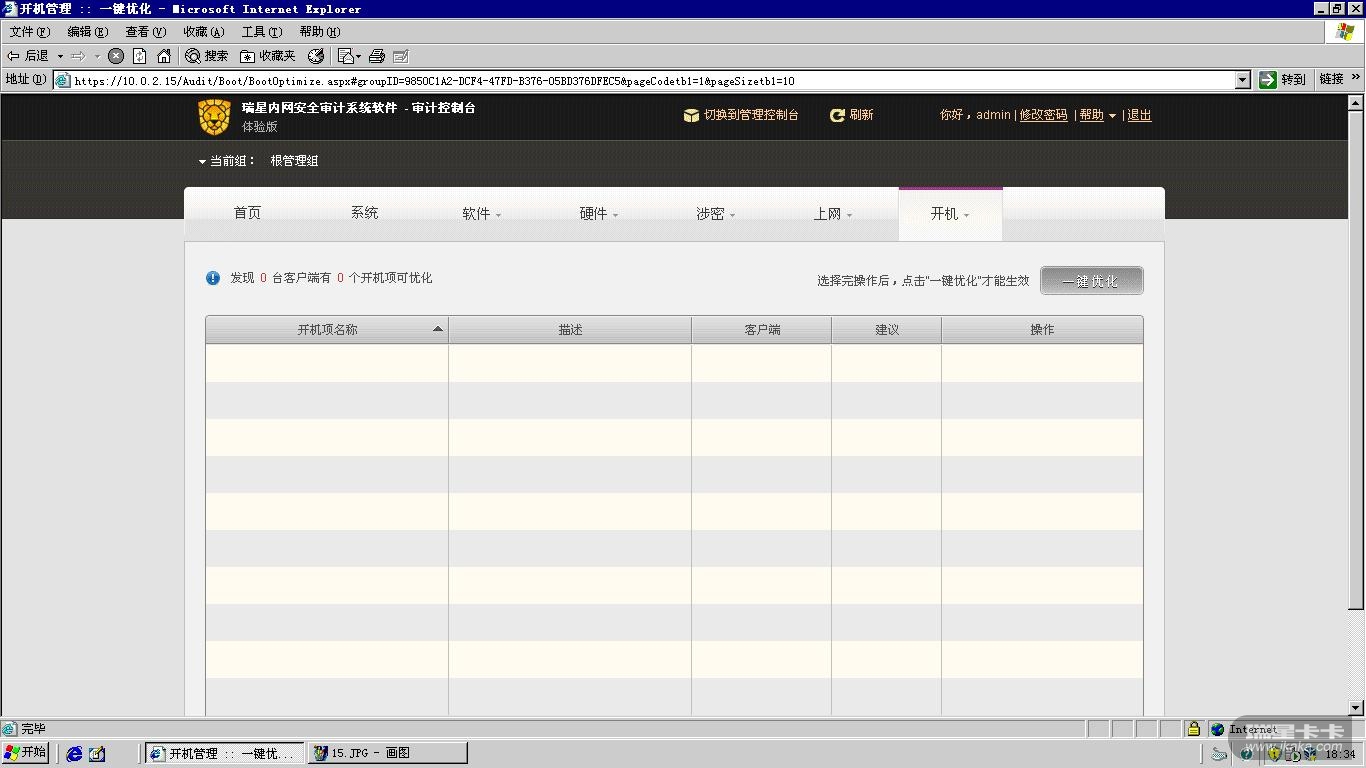Click the IE toolbar Refresh page icon
Screen dimensions: 1366x768
point(140,56)
